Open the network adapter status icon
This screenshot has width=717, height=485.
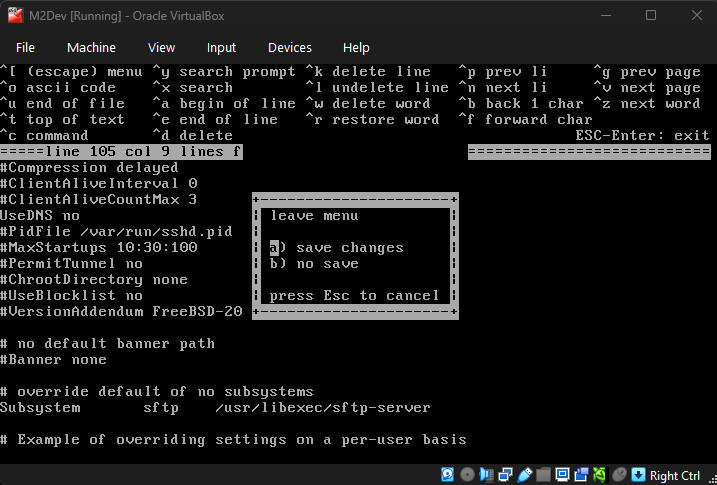pyautogui.click(x=505, y=474)
